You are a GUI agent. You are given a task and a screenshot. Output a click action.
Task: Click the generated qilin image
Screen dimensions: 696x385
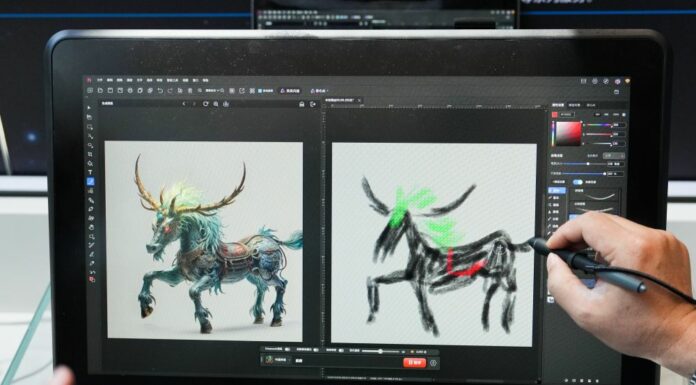click(x=204, y=241)
